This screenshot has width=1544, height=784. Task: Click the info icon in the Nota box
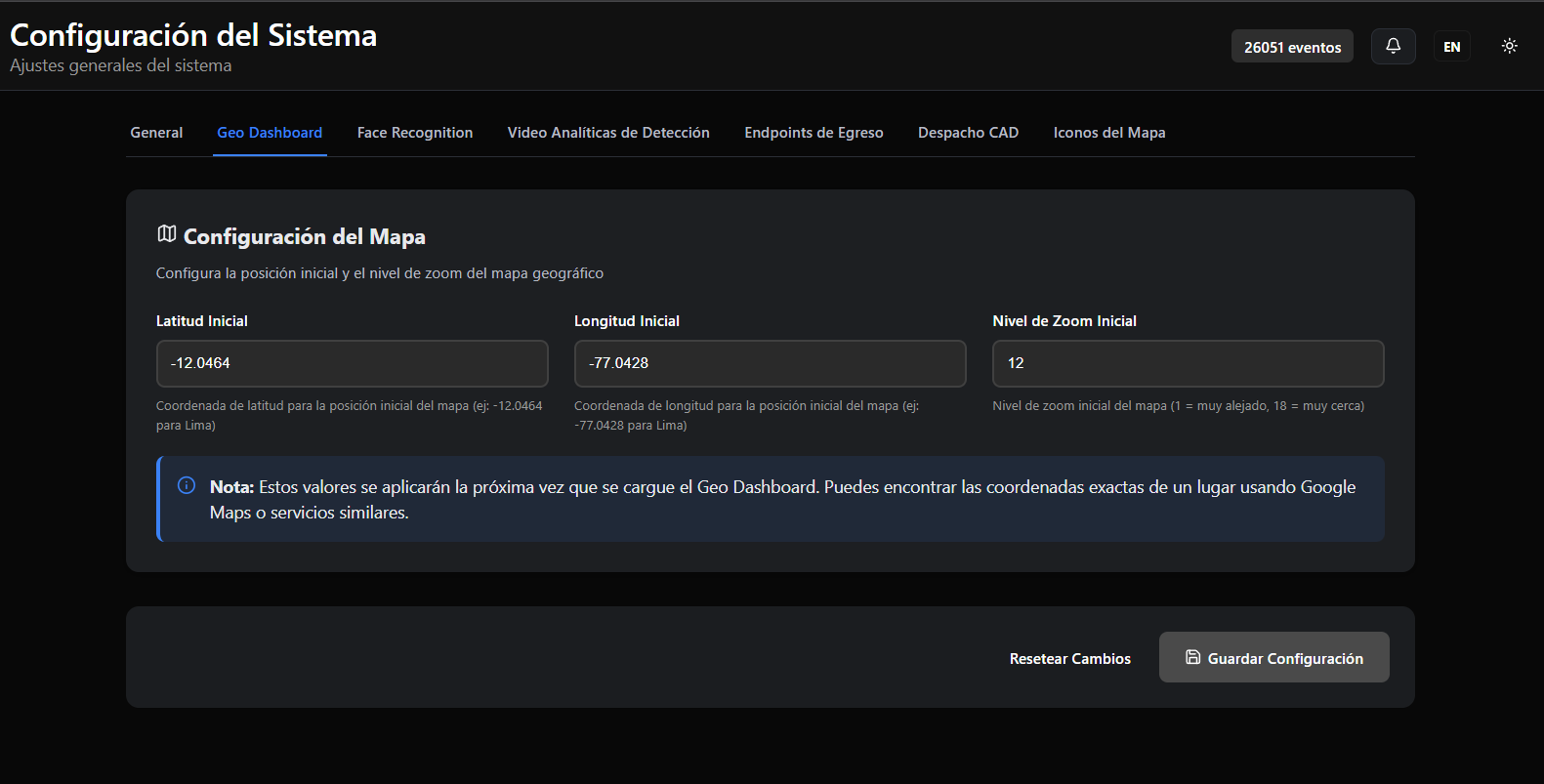(187, 485)
